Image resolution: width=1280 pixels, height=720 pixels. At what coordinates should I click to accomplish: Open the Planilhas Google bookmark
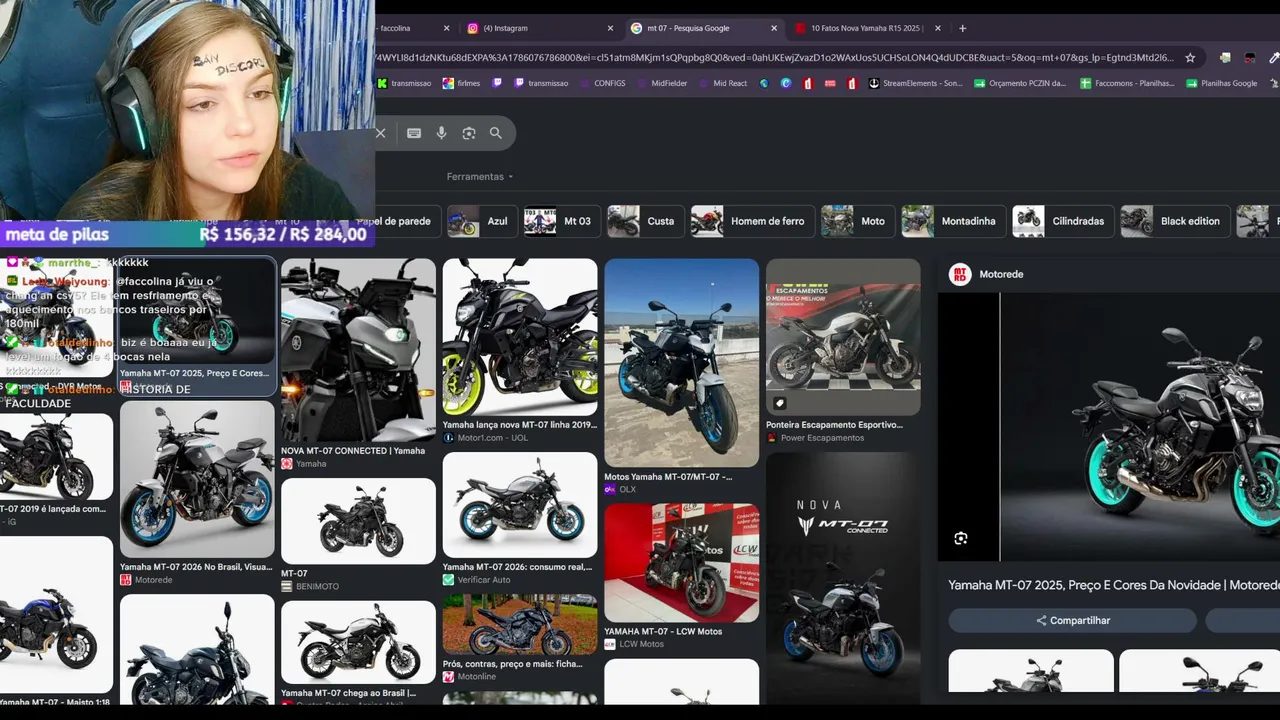tap(1221, 83)
